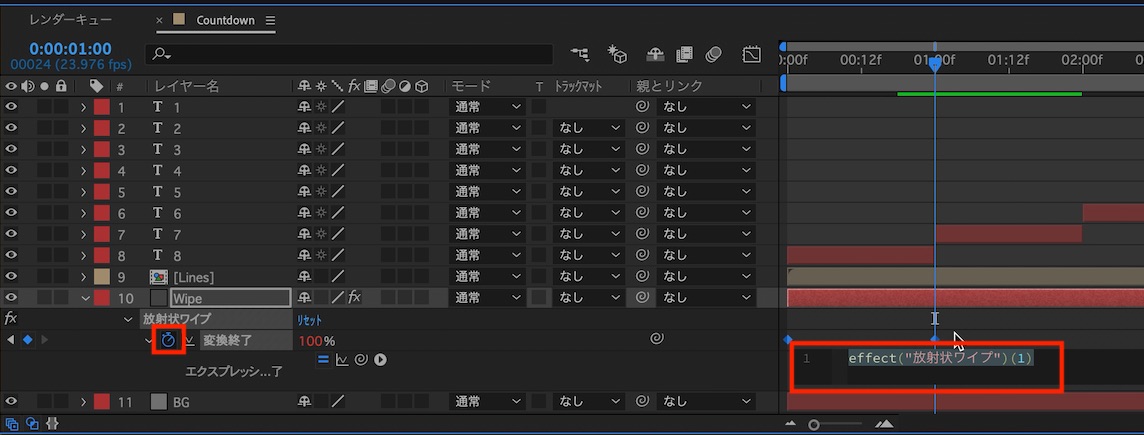Click the current timecode 0:00:01:00

point(71,49)
